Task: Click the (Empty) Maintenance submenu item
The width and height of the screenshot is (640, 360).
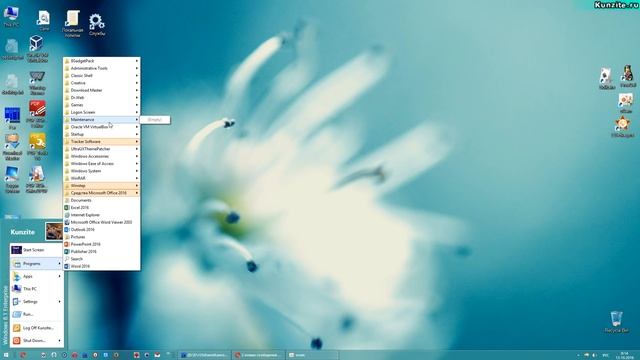Action: pyautogui.click(x=155, y=120)
